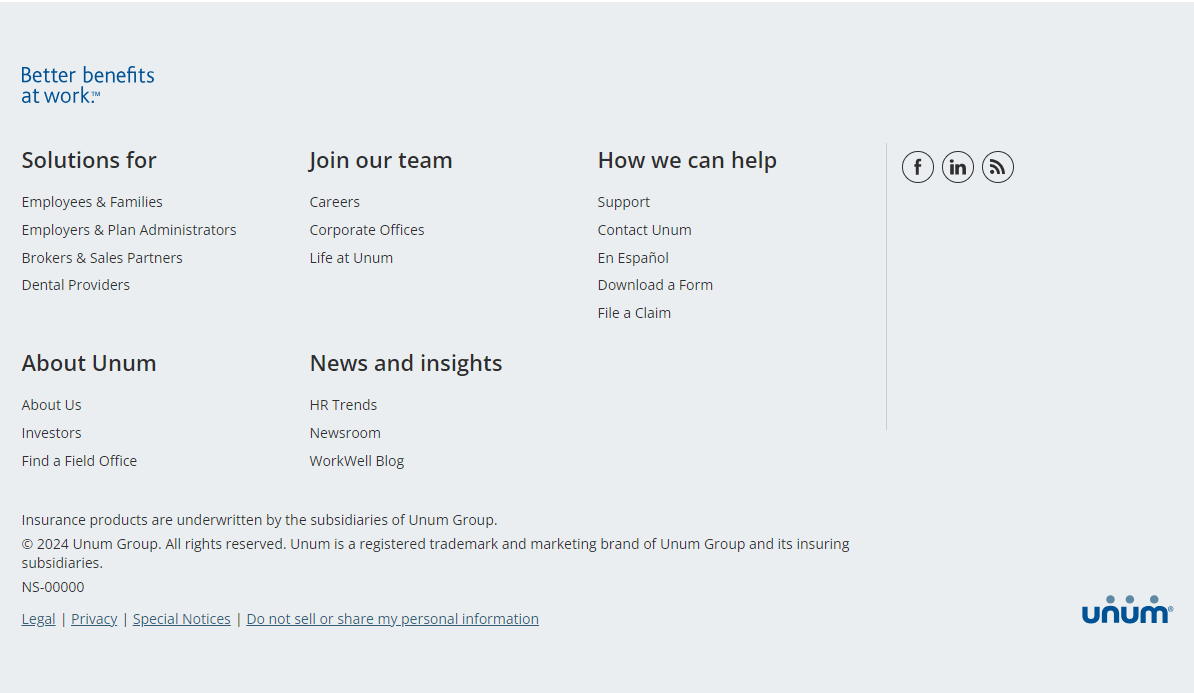Open the Privacy policy link
The width and height of the screenshot is (1194, 693).
pyautogui.click(x=94, y=619)
